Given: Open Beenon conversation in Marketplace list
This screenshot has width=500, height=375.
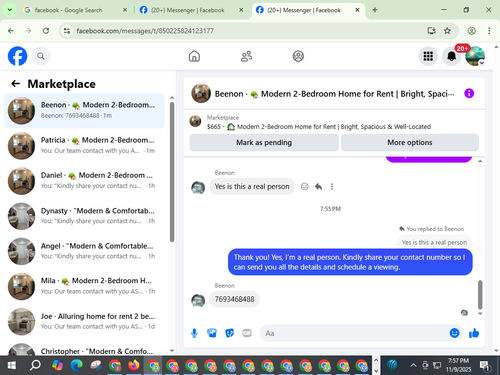Looking at the screenshot, I should pos(84,111).
